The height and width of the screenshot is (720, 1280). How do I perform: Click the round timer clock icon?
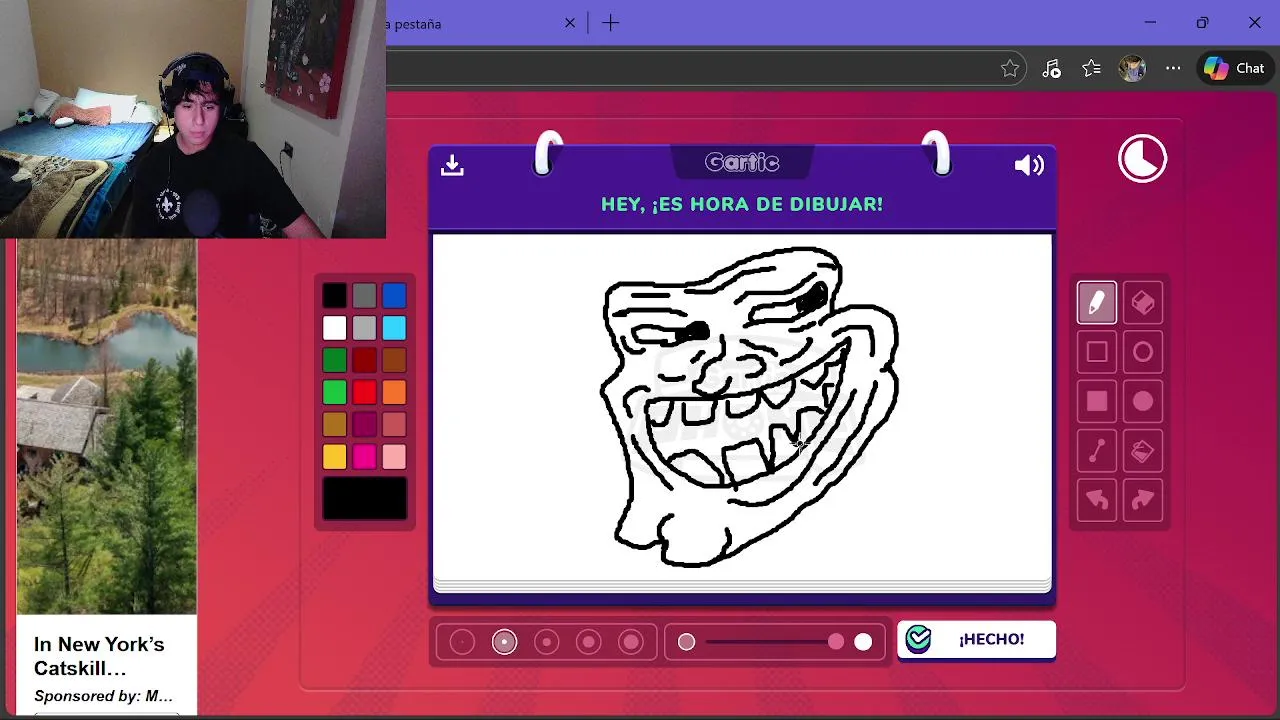tap(1142, 158)
